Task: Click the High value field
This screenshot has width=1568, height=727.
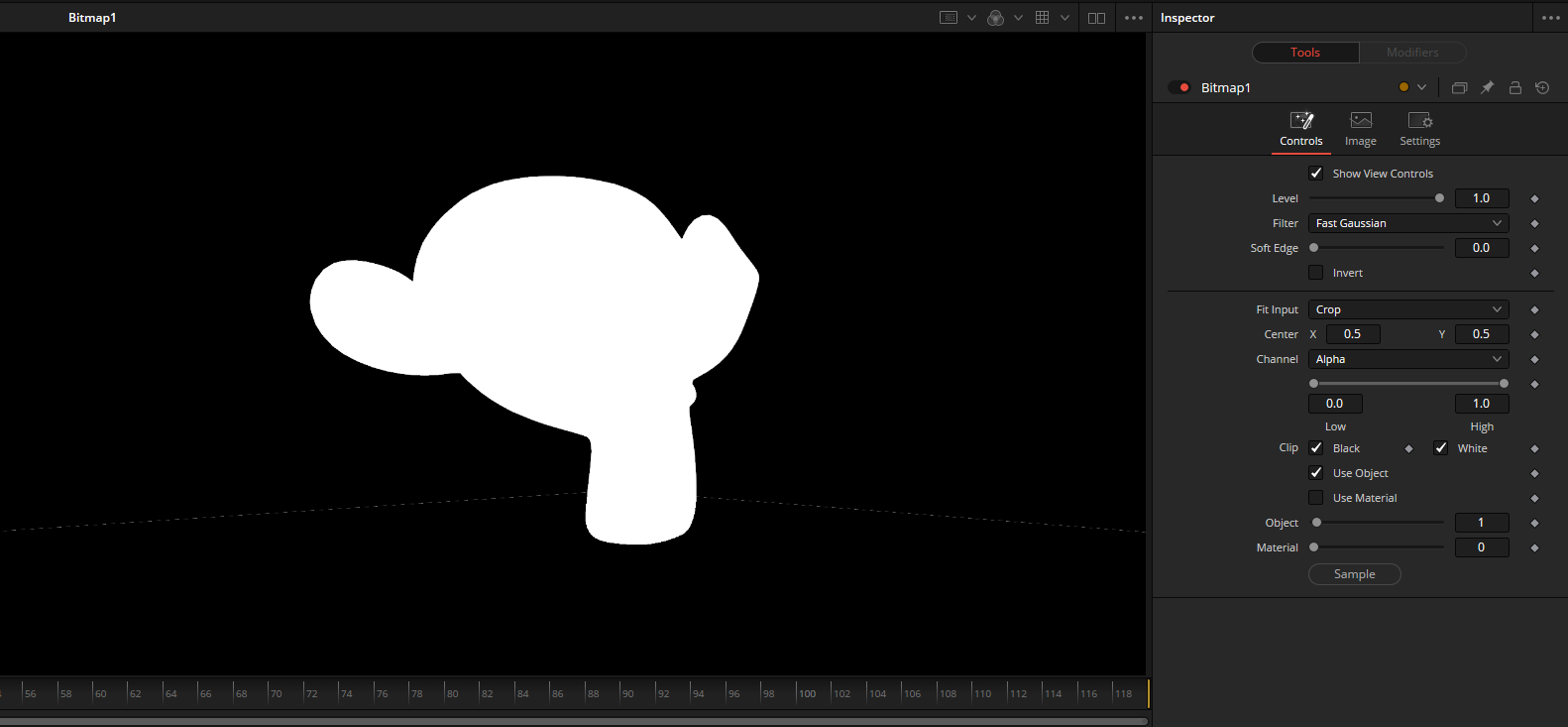Action: (1482, 404)
